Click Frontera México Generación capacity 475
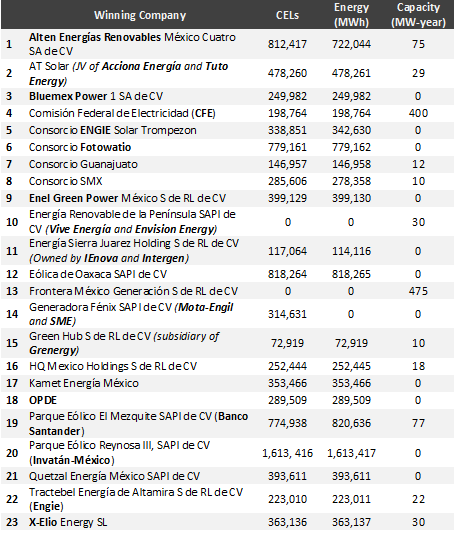 point(418,292)
